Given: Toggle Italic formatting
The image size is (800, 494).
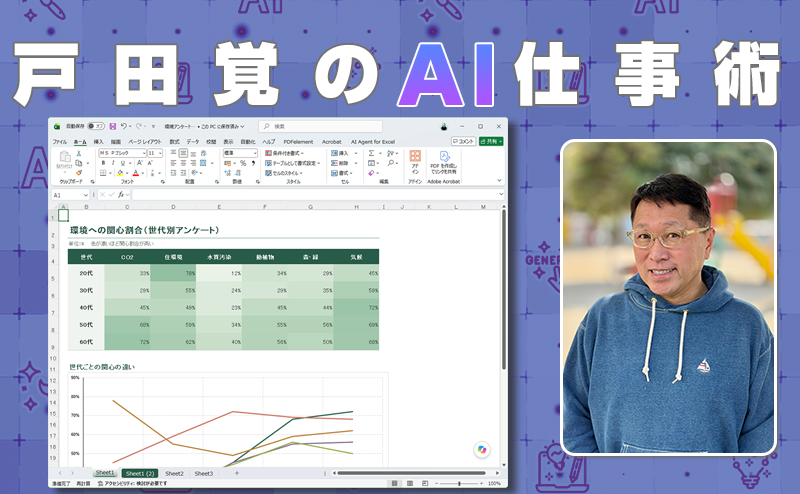Looking at the screenshot, I should [113, 163].
